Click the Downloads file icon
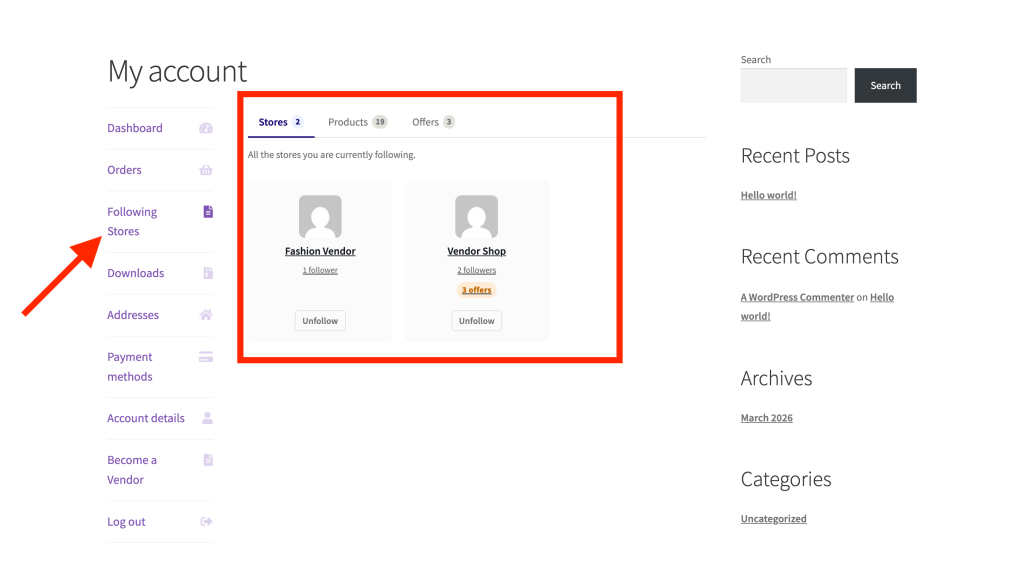 pos(208,273)
